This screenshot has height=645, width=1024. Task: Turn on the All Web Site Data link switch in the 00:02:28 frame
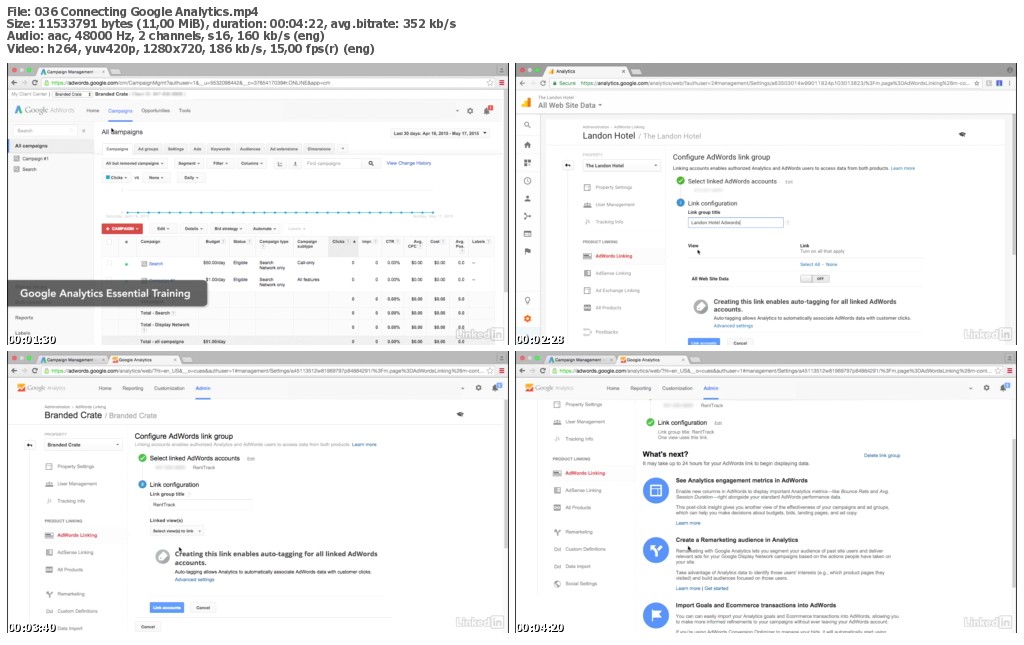[814, 279]
